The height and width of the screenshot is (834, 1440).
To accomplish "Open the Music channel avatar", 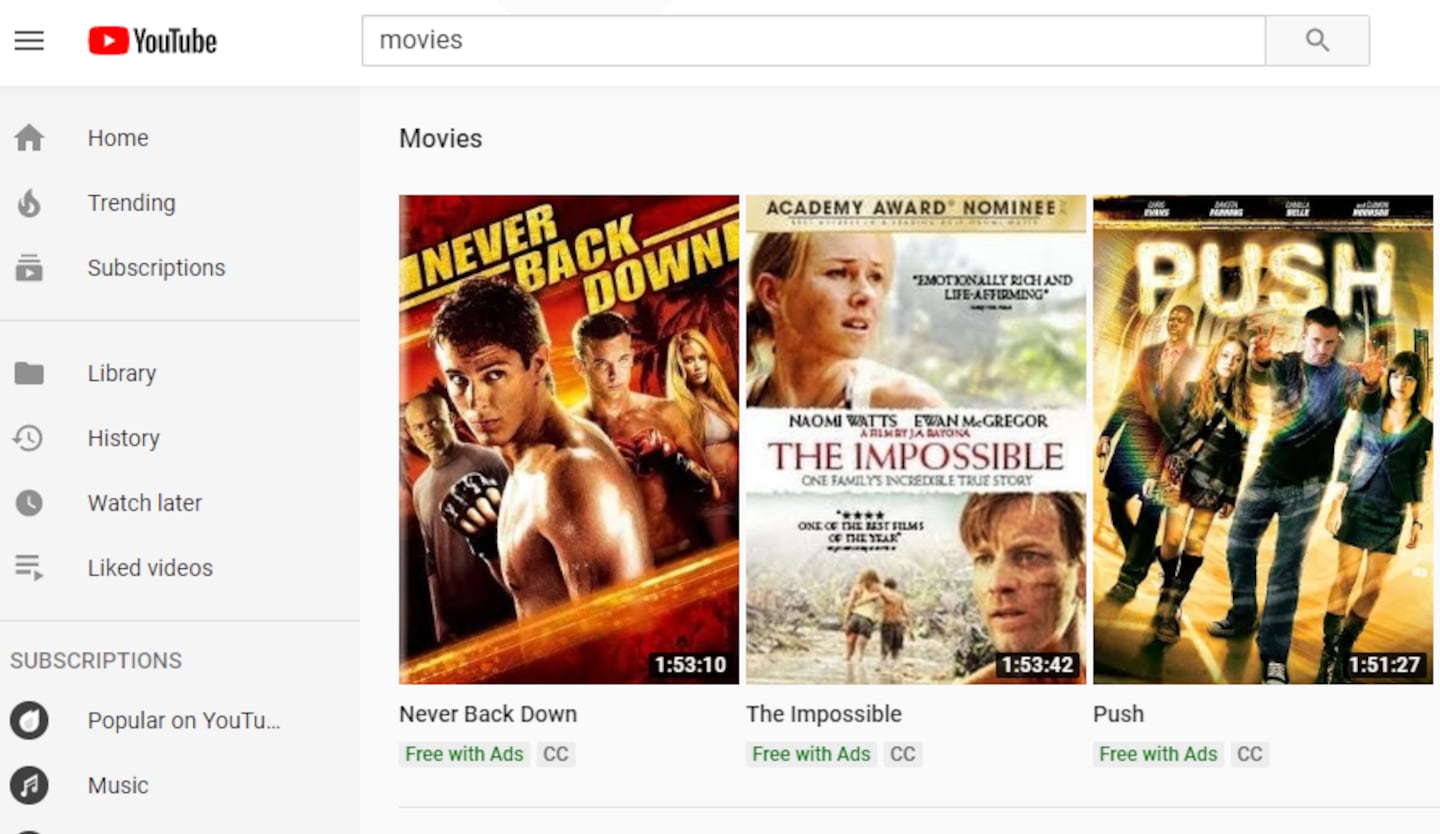I will 29,785.
